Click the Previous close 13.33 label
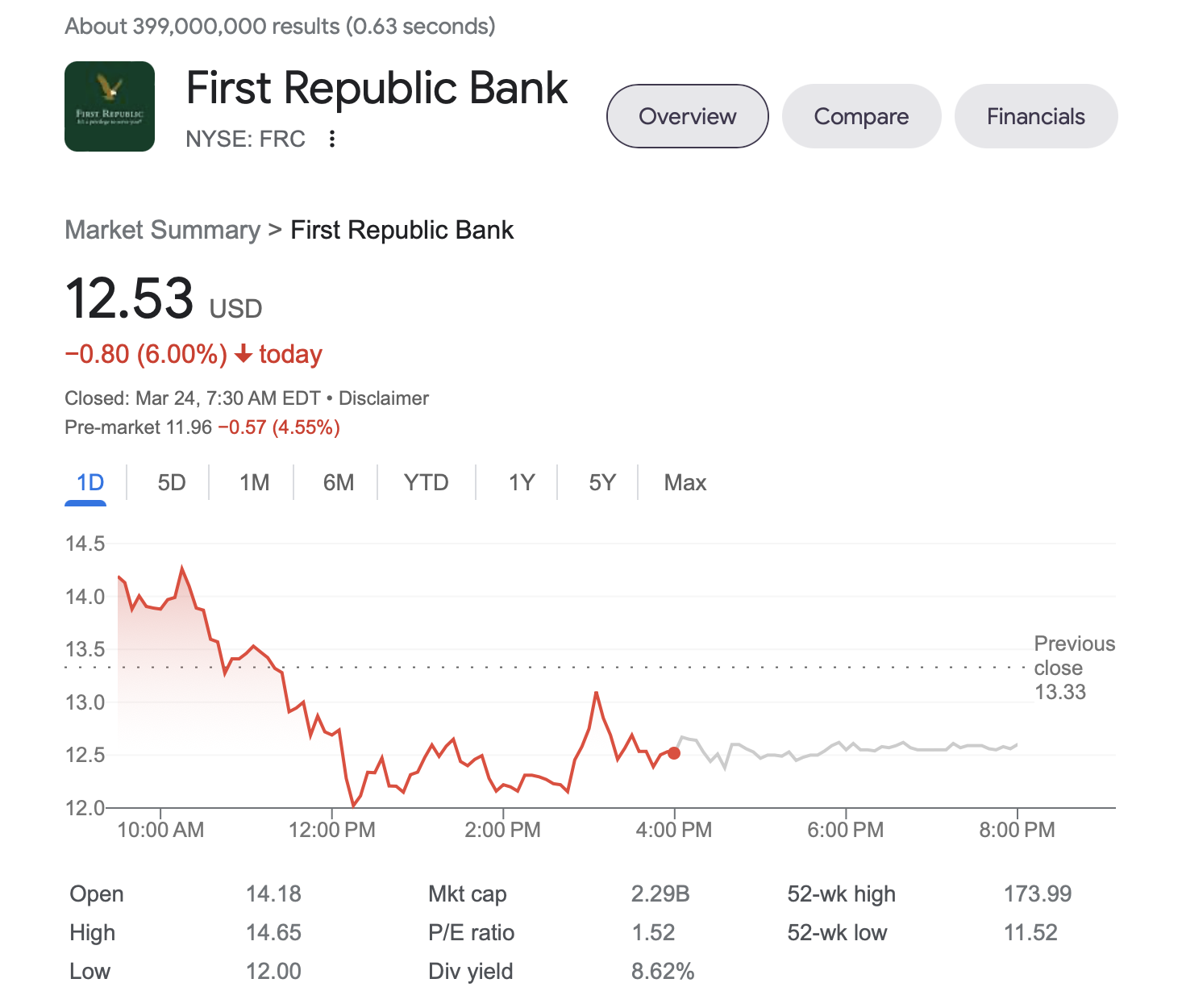This screenshot has height=1008, width=1182. [x=1074, y=668]
